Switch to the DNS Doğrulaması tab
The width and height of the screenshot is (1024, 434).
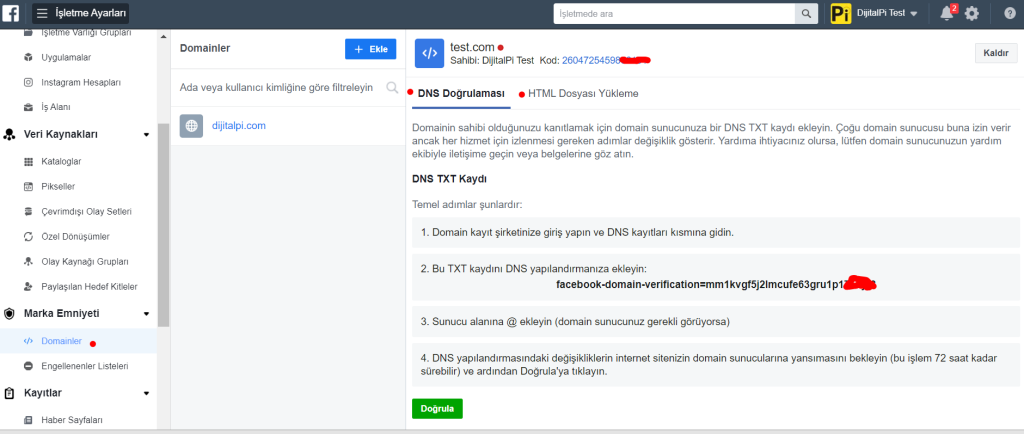(461, 94)
